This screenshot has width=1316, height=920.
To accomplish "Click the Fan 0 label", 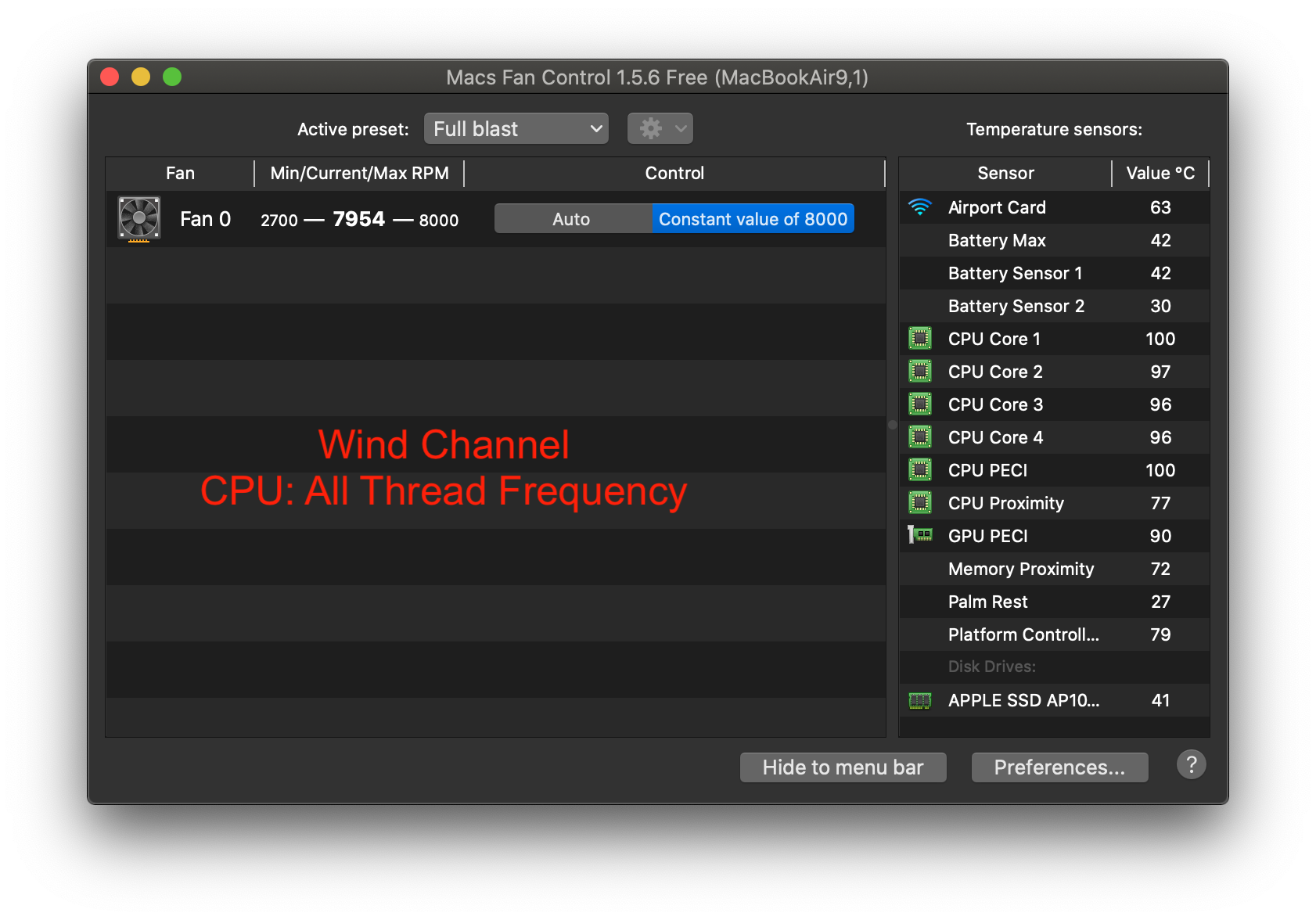I will pyautogui.click(x=205, y=219).
